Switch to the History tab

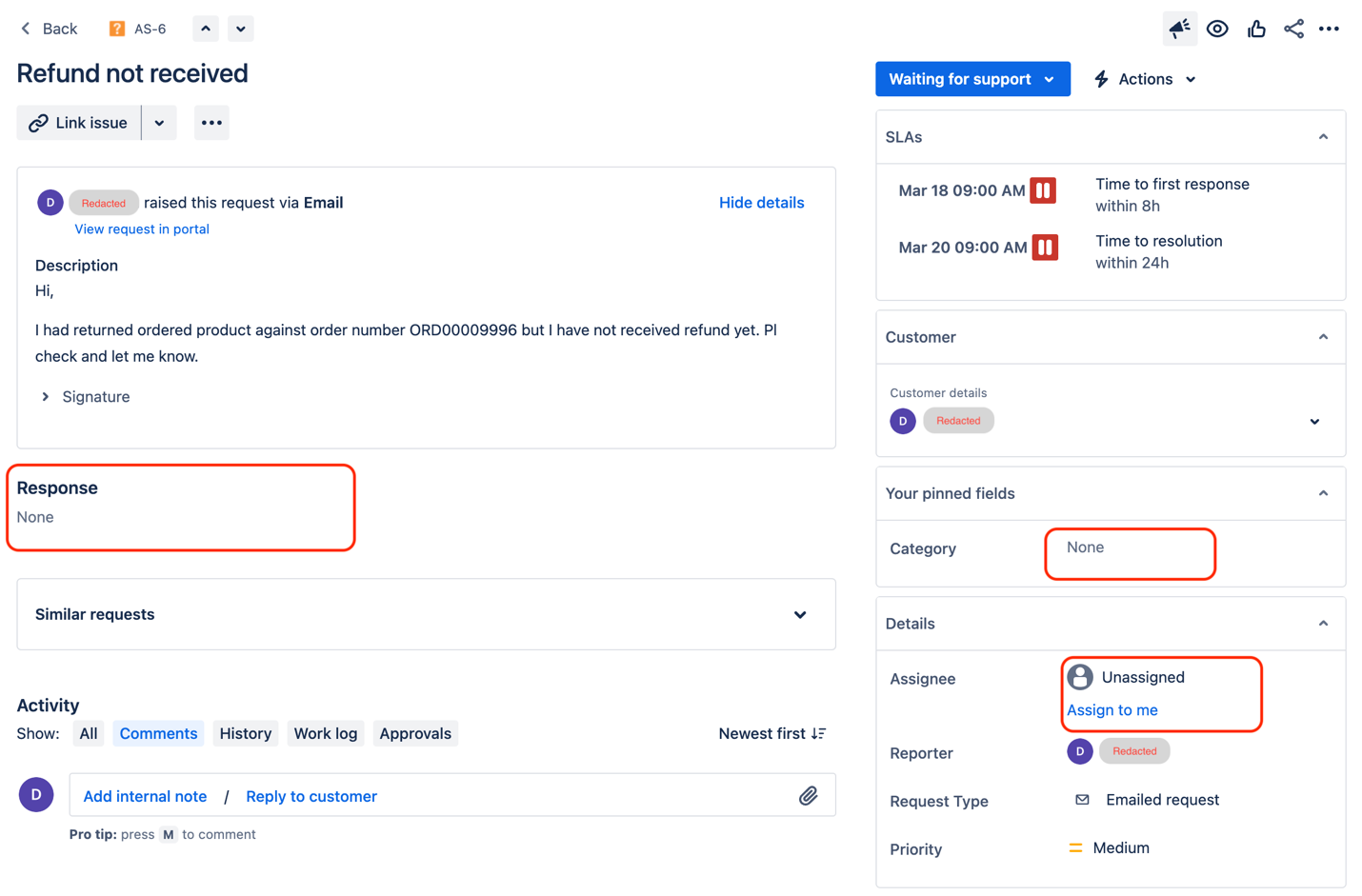tap(246, 733)
